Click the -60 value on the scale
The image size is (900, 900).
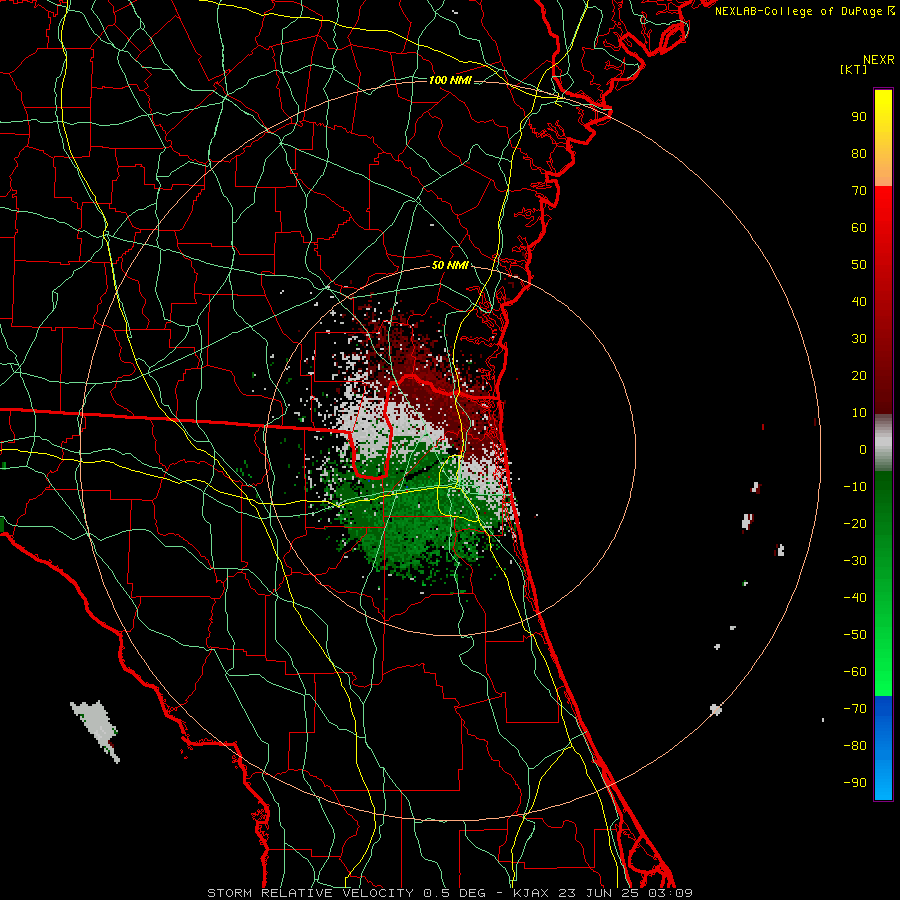coord(855,672)
